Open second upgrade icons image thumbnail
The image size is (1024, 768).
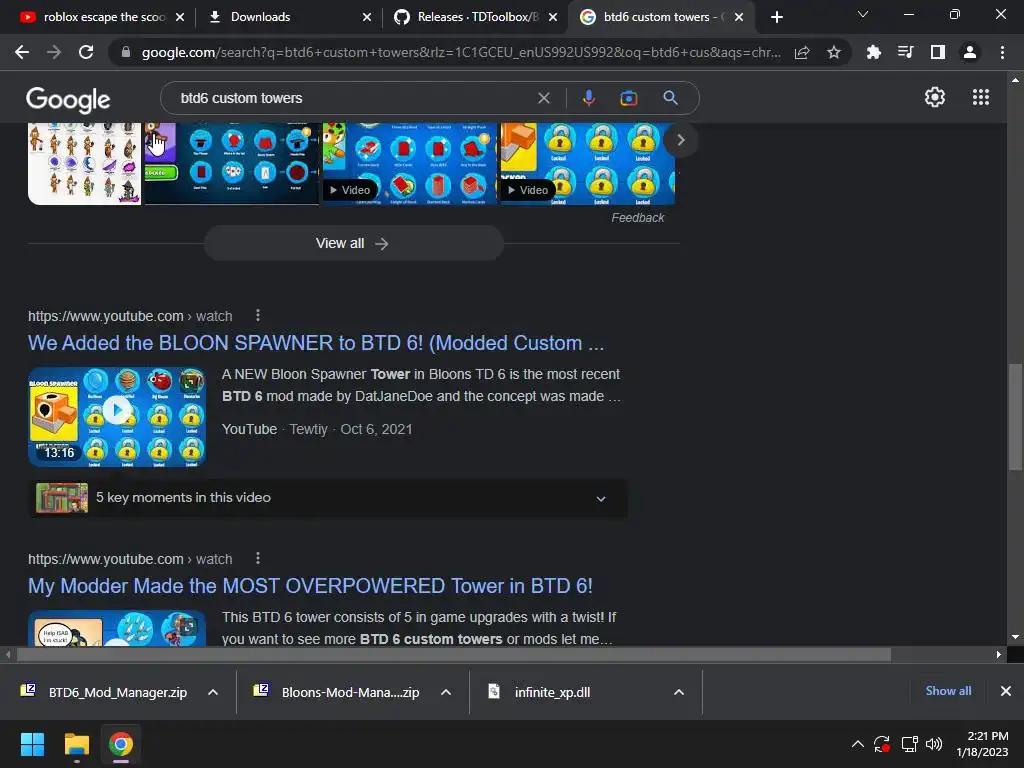pos(232,163)
